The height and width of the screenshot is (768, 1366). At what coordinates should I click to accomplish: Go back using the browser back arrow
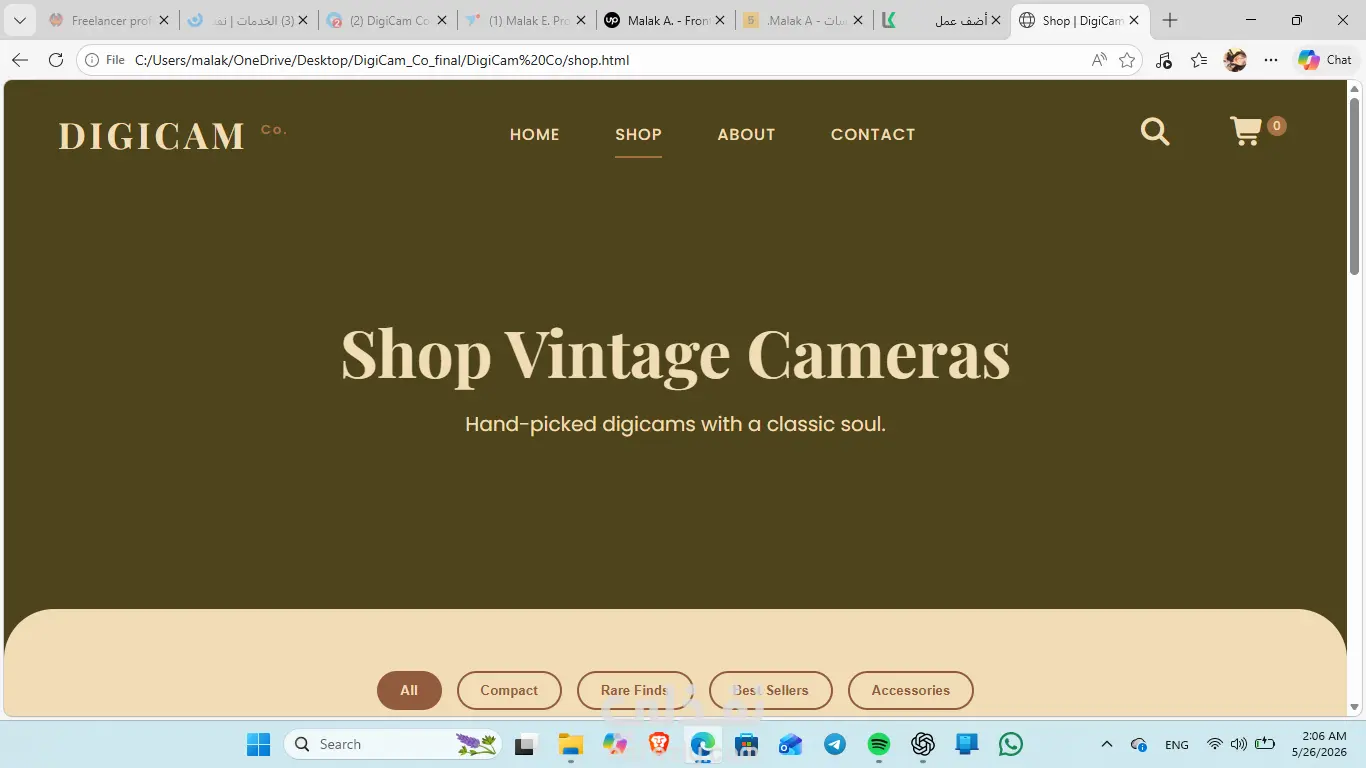pos(20,60)
